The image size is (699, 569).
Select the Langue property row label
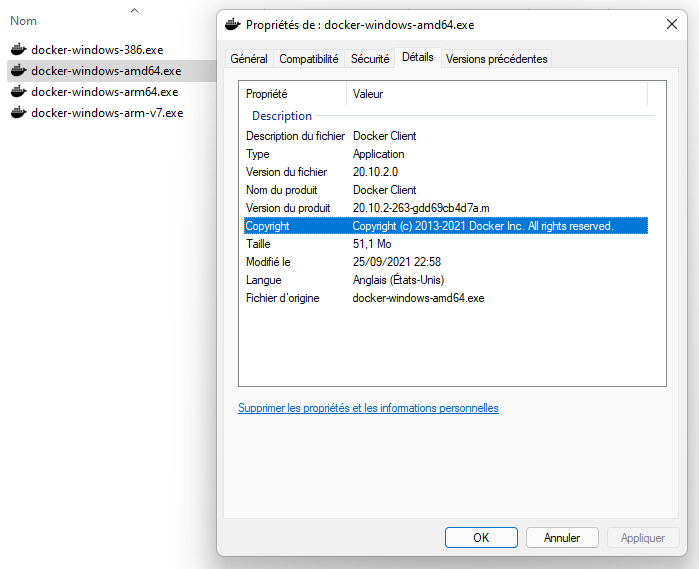[263, 280]
